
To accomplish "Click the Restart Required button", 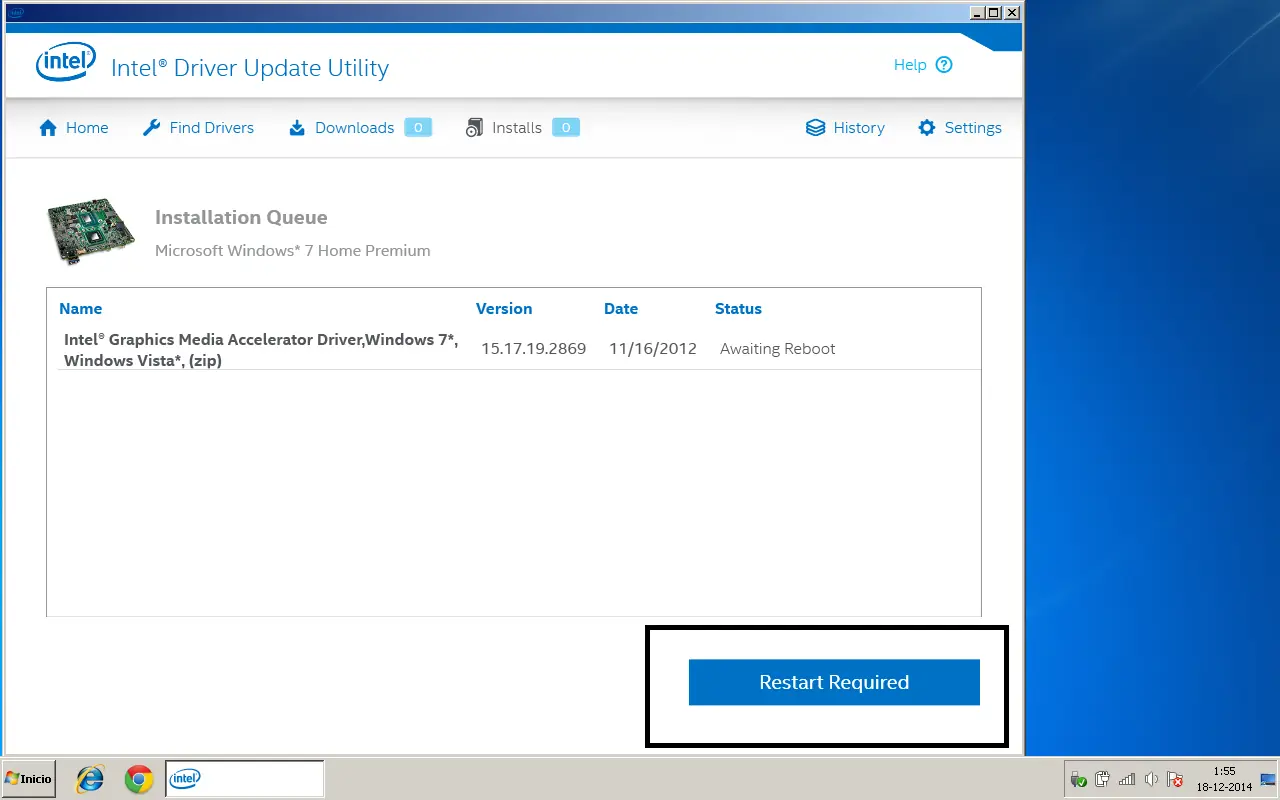I will (x=834, y=682).
